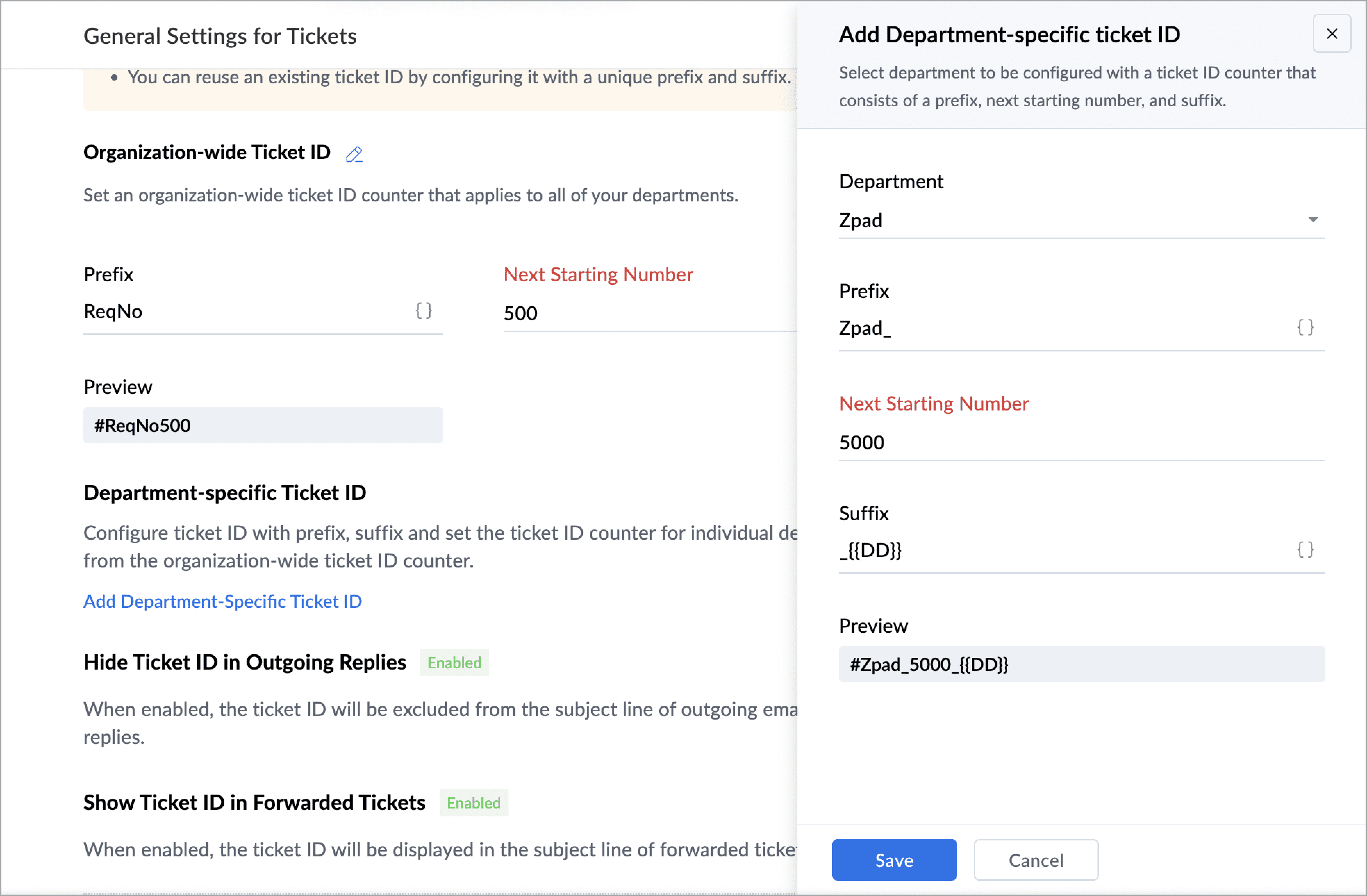Click the Next Starting Number field showing 5000

pyautogui.click(x=1080, y=442)
